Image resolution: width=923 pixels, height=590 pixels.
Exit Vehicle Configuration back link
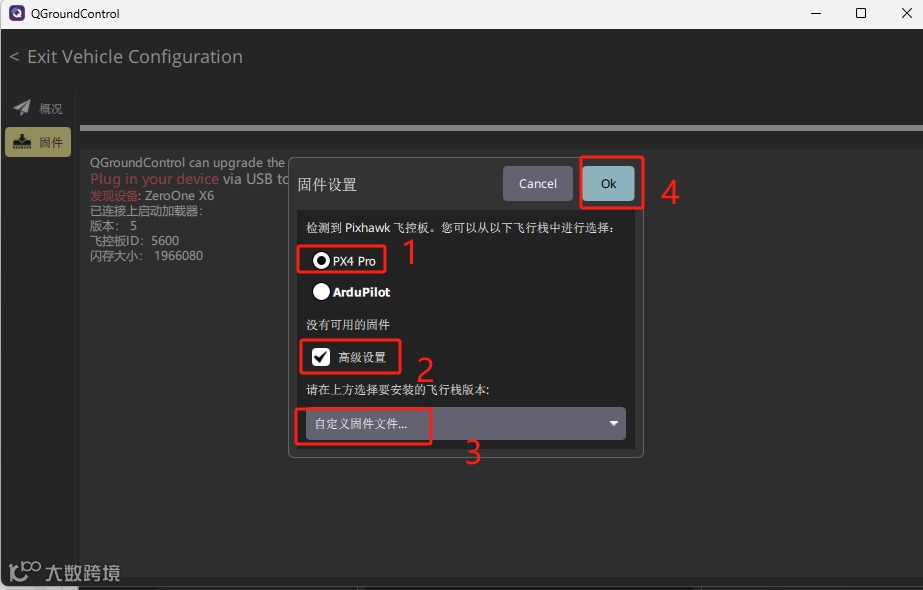127,57
